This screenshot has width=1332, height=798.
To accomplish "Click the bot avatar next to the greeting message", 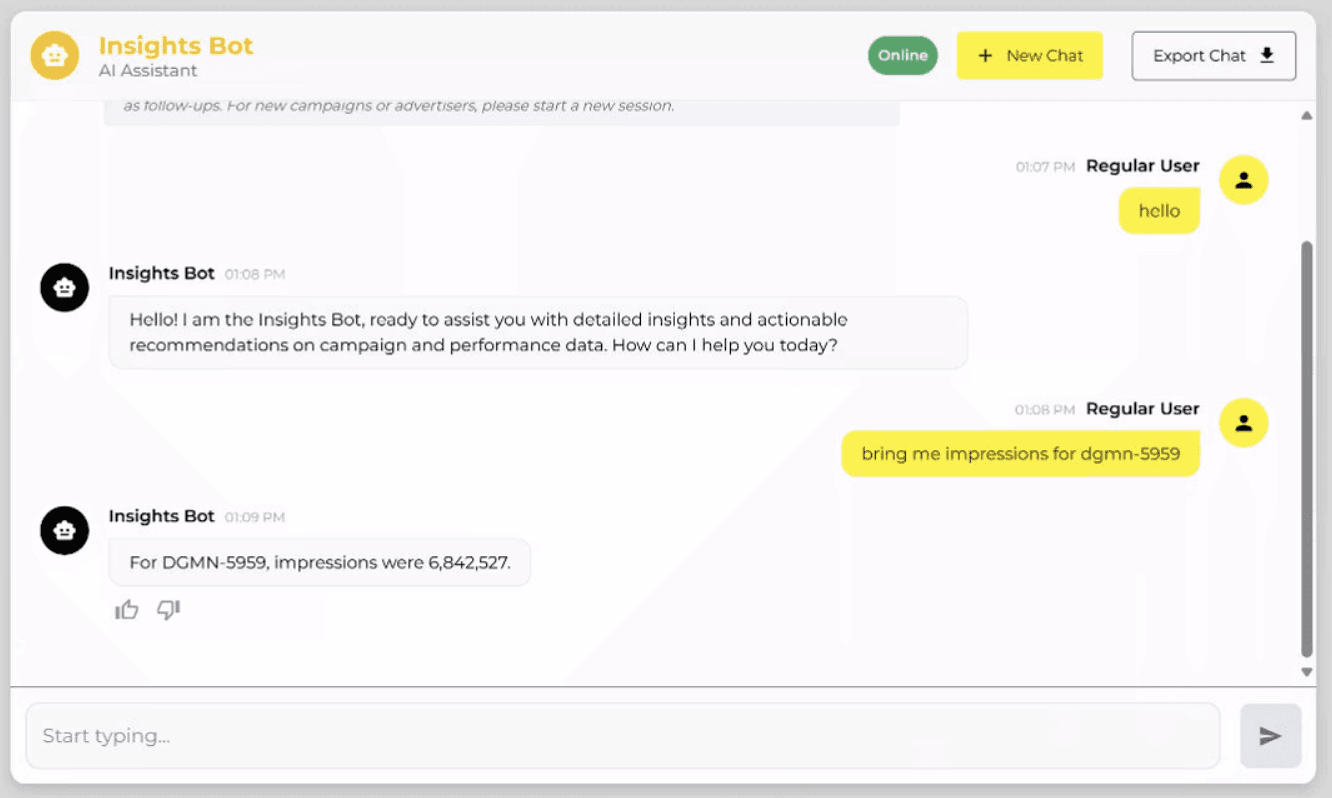I will tap(64, 287).
